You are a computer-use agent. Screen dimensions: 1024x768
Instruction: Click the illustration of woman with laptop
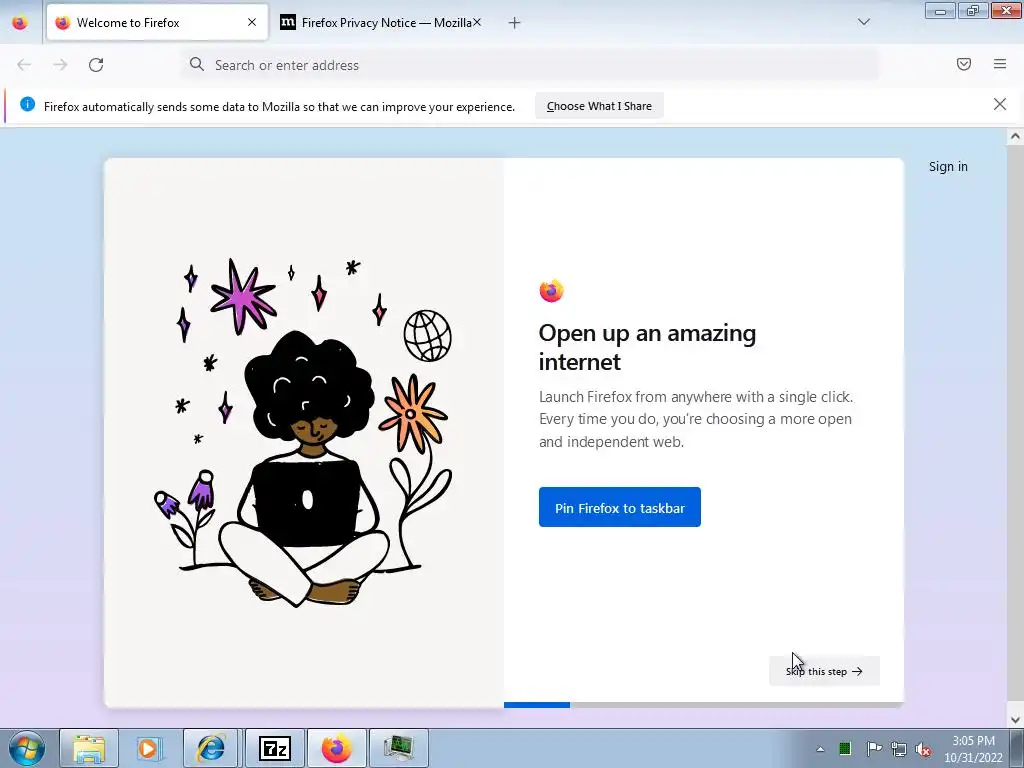[304, 433]
